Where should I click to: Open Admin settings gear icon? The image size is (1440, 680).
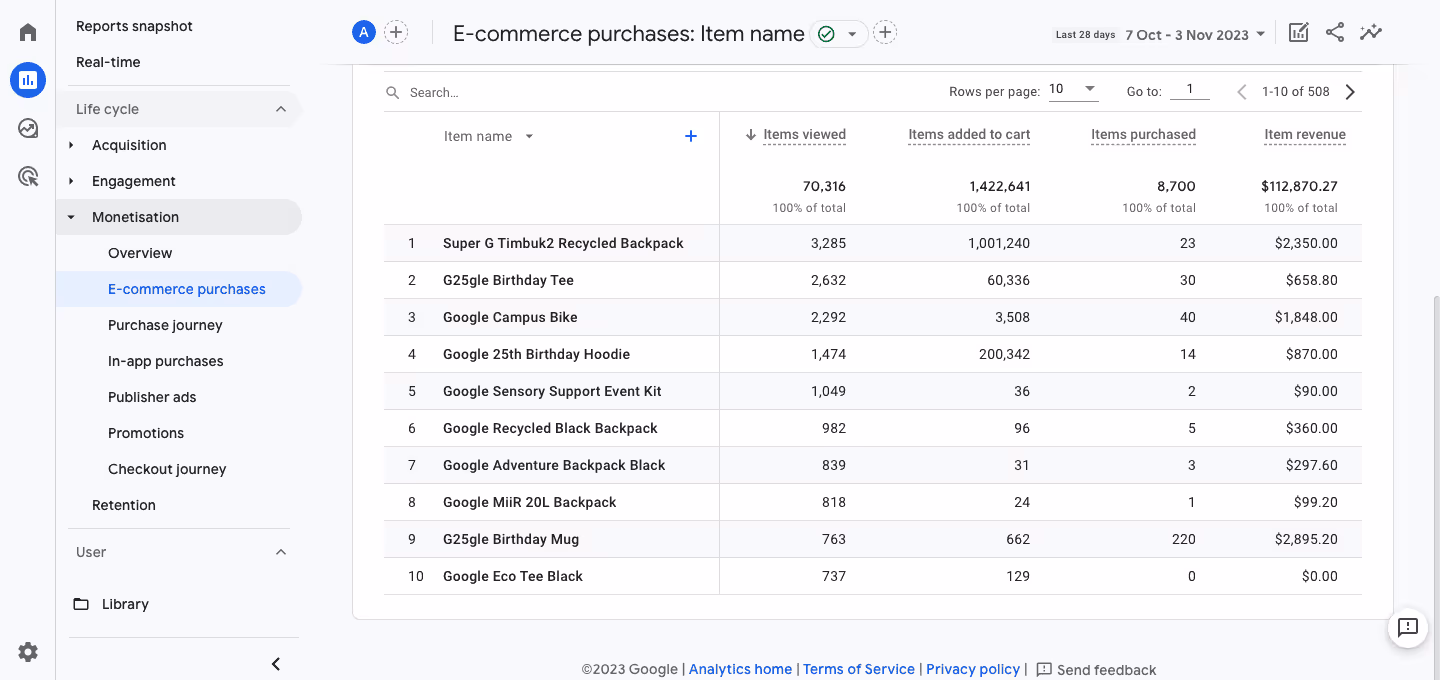28,652
